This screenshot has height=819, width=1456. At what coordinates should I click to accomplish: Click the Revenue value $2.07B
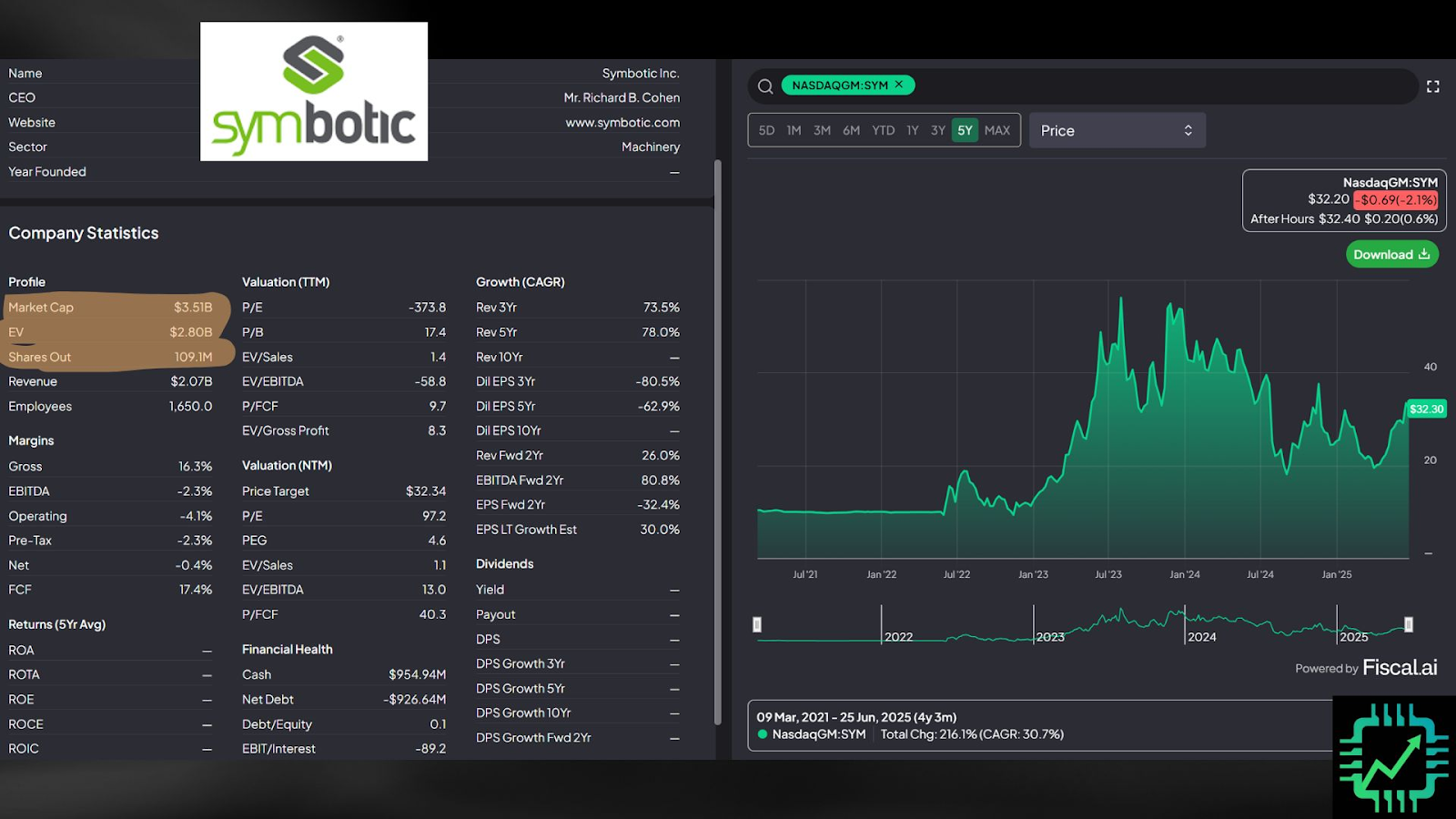(191, 381)
